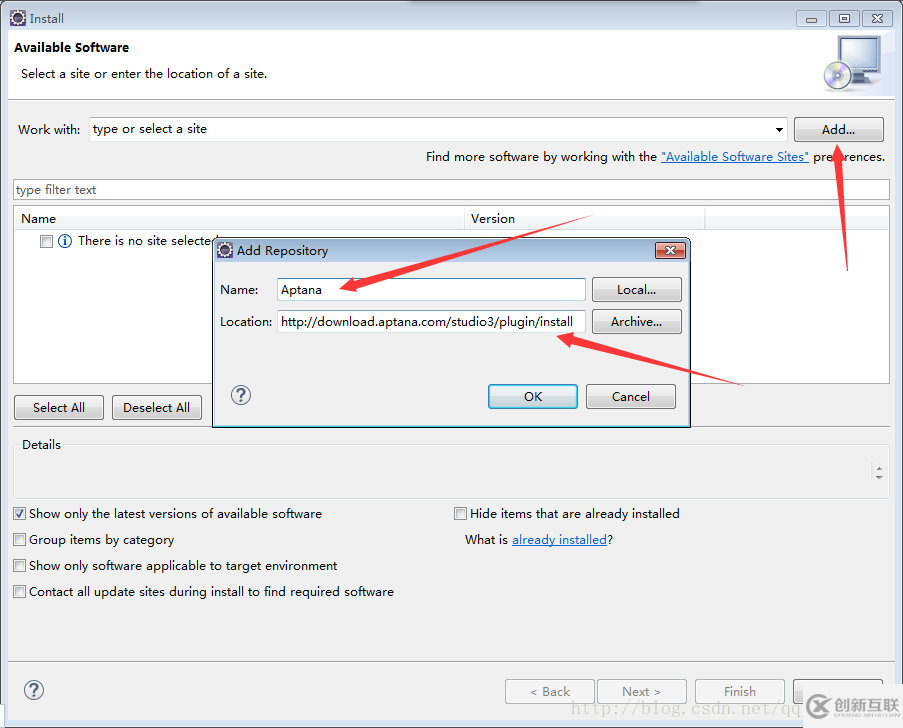
Task: Cancel the Add Repository dialog
Action: click(x=631, y=396)
